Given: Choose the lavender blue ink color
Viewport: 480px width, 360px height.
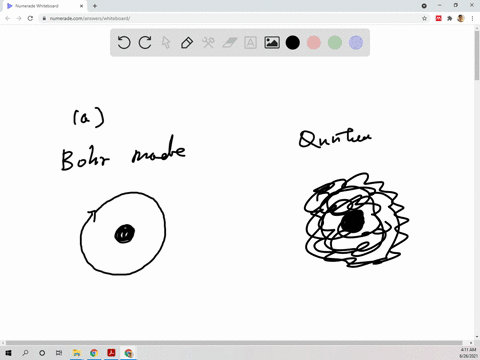Looking at the screenshot, I should pos(356,43).
